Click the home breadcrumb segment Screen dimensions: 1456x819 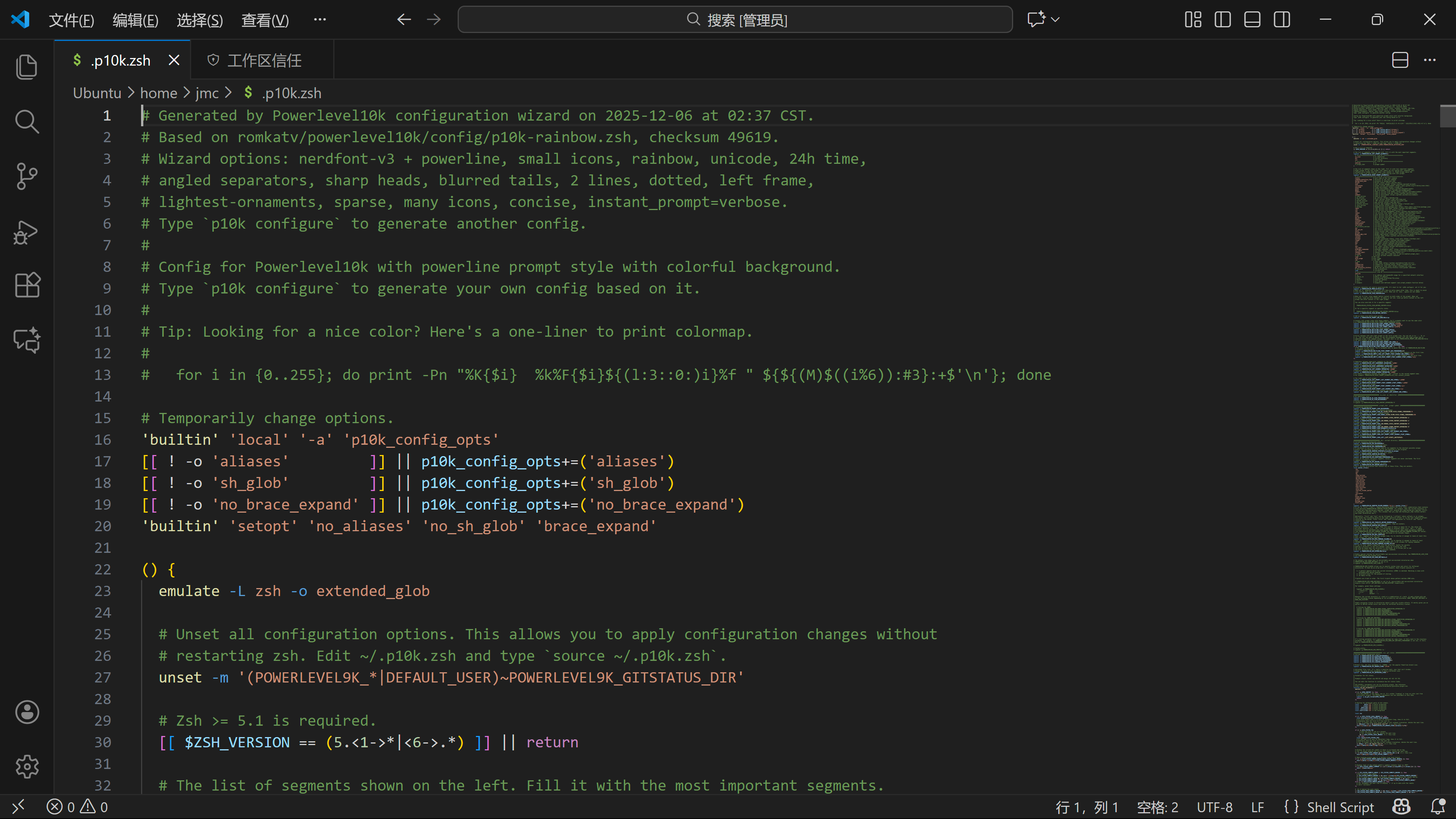click(x=158, y=93)
